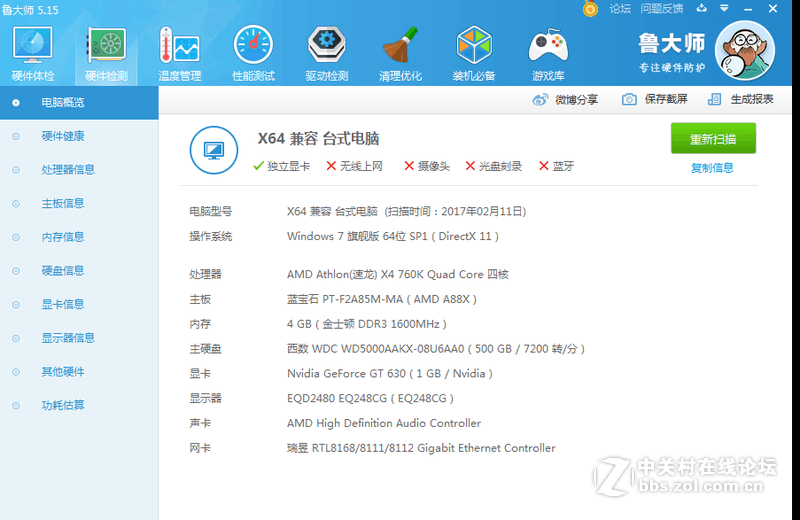Click the radio bullet beside 显卡信息
The image size is (800, 520).
[16, 305]
